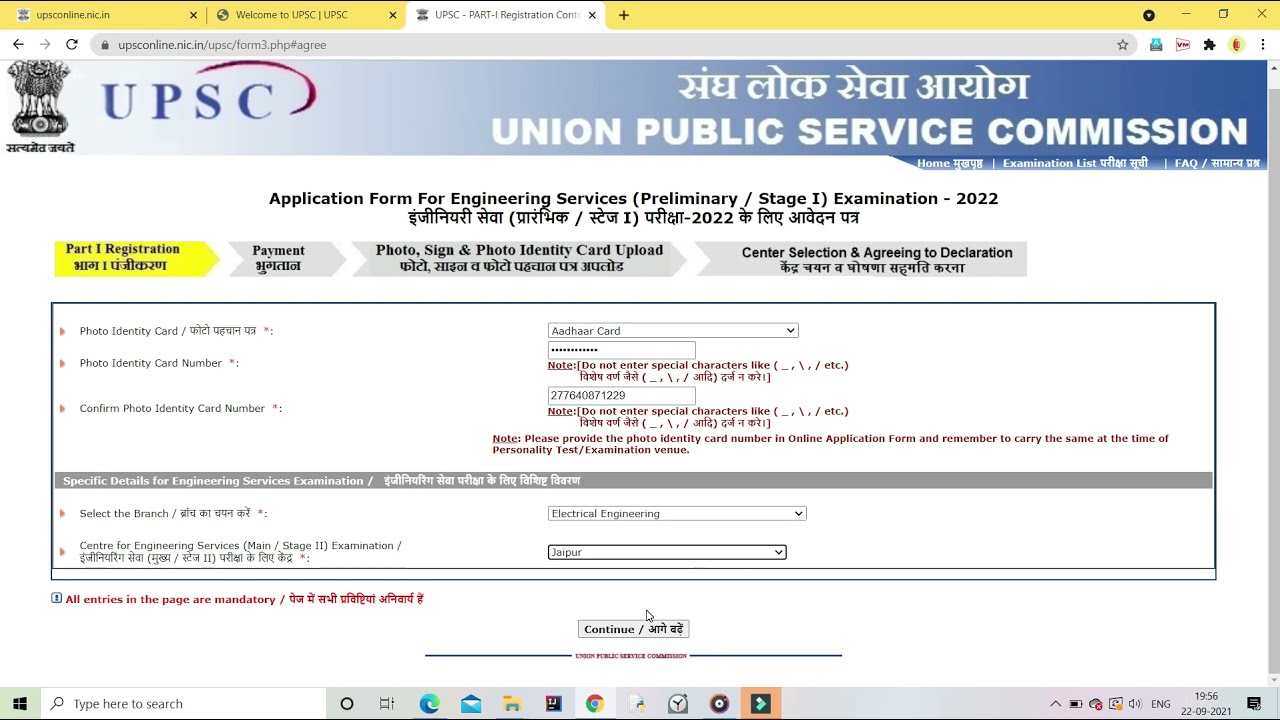1280x720 pixels.
Task: Close the Welcome to UPSC tab
Action: [x=393, y=15]
